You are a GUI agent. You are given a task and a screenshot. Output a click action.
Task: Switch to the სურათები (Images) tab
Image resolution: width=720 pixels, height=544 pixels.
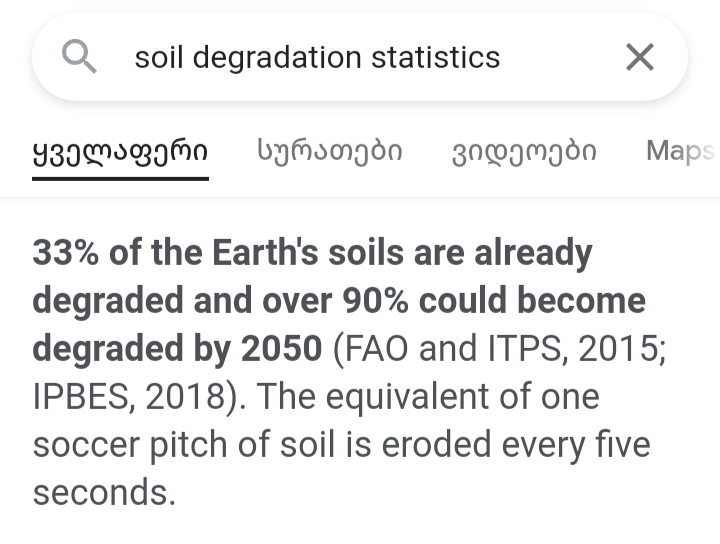click(329, 152)
